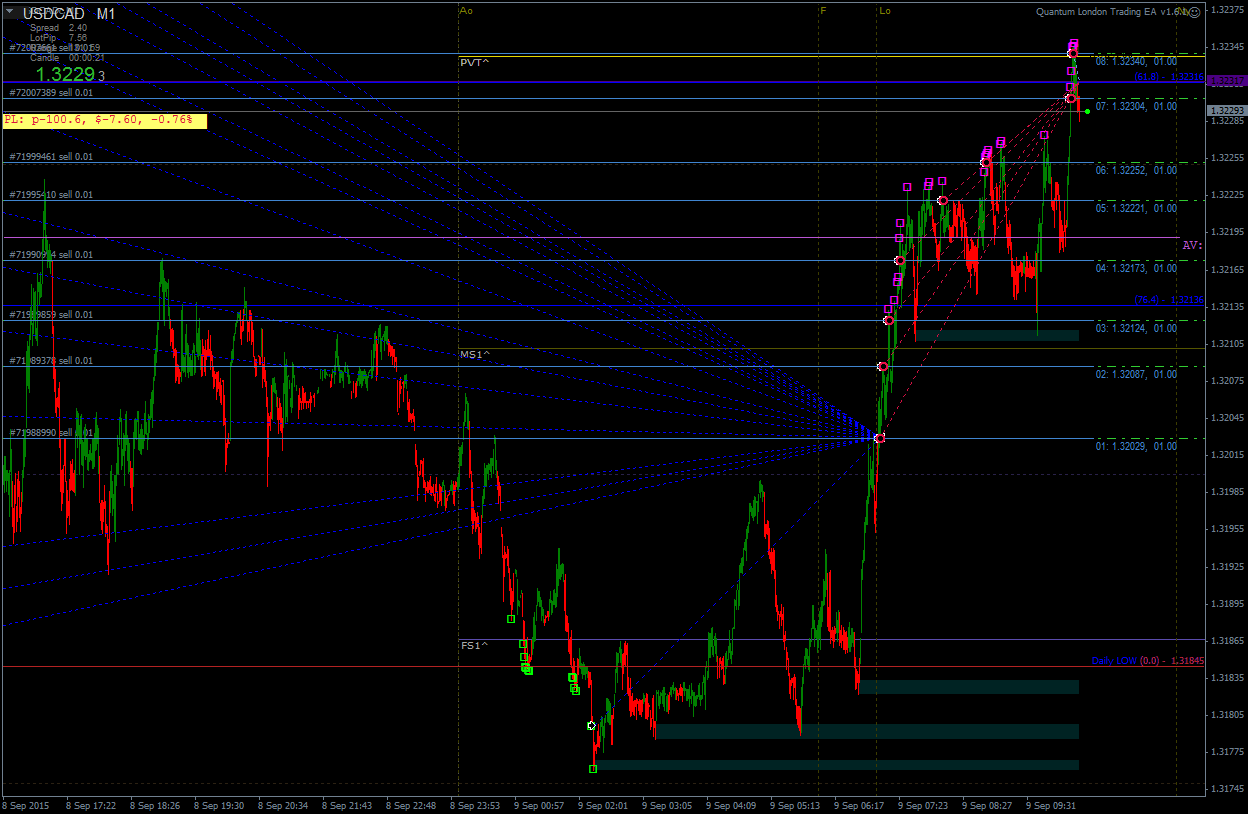This screenshot has height=814, width=1248.
Task: Select the USDCAD M1 chart title
Action: click(x=69, y=13)
